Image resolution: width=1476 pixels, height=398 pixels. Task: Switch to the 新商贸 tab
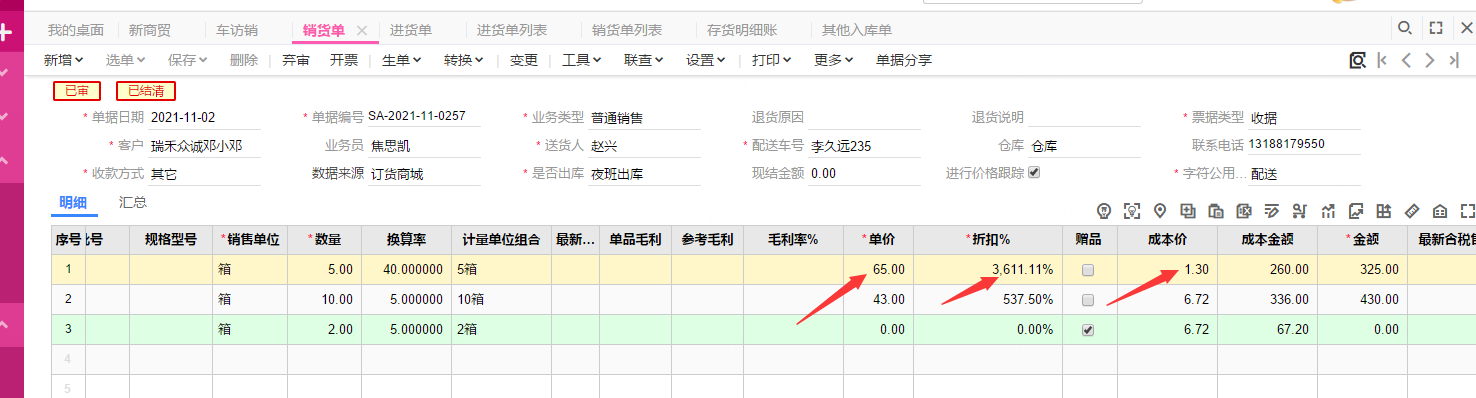coord(151,31)
